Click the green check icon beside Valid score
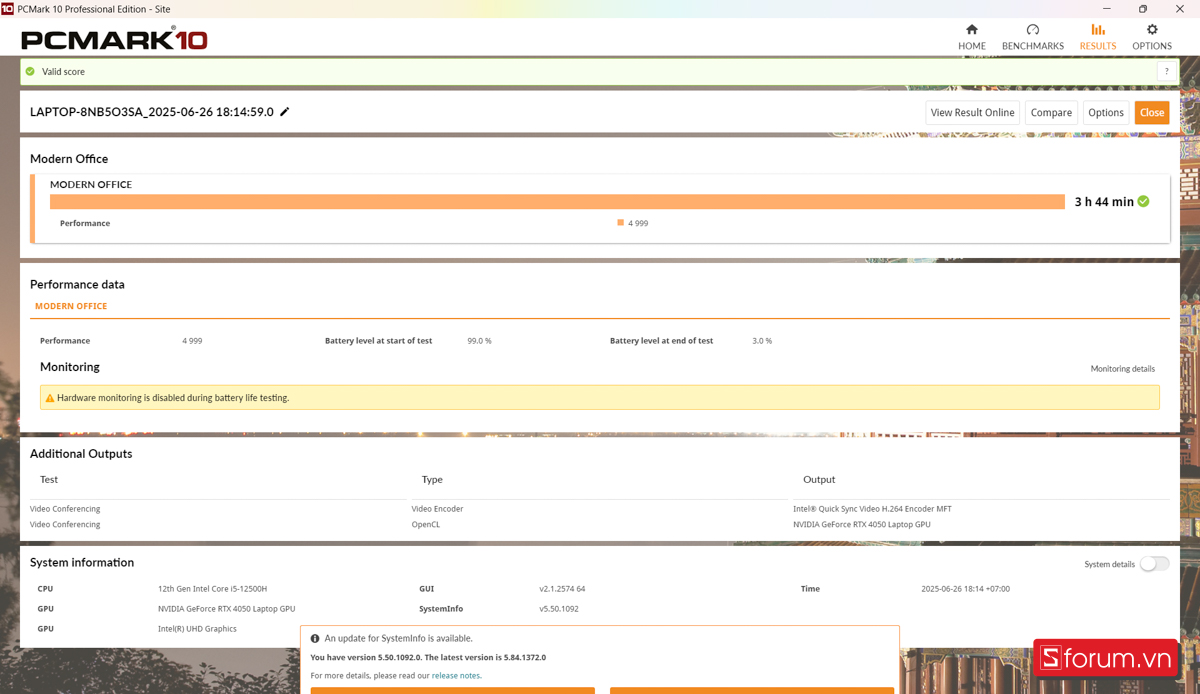This screenshot has height=694, width=1200. [x=30, y=72]
